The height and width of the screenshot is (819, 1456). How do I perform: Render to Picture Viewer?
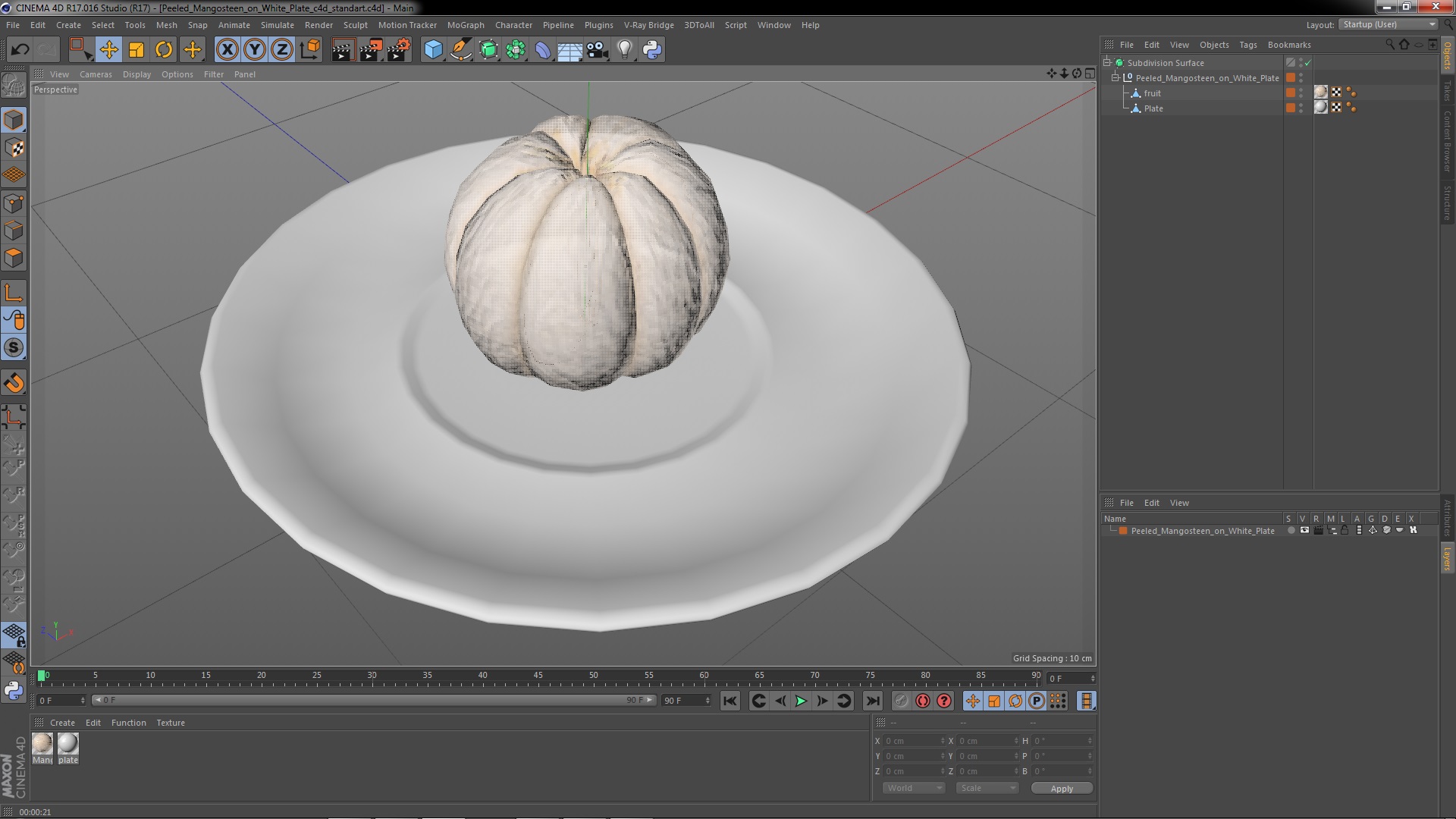click(371, 50)
